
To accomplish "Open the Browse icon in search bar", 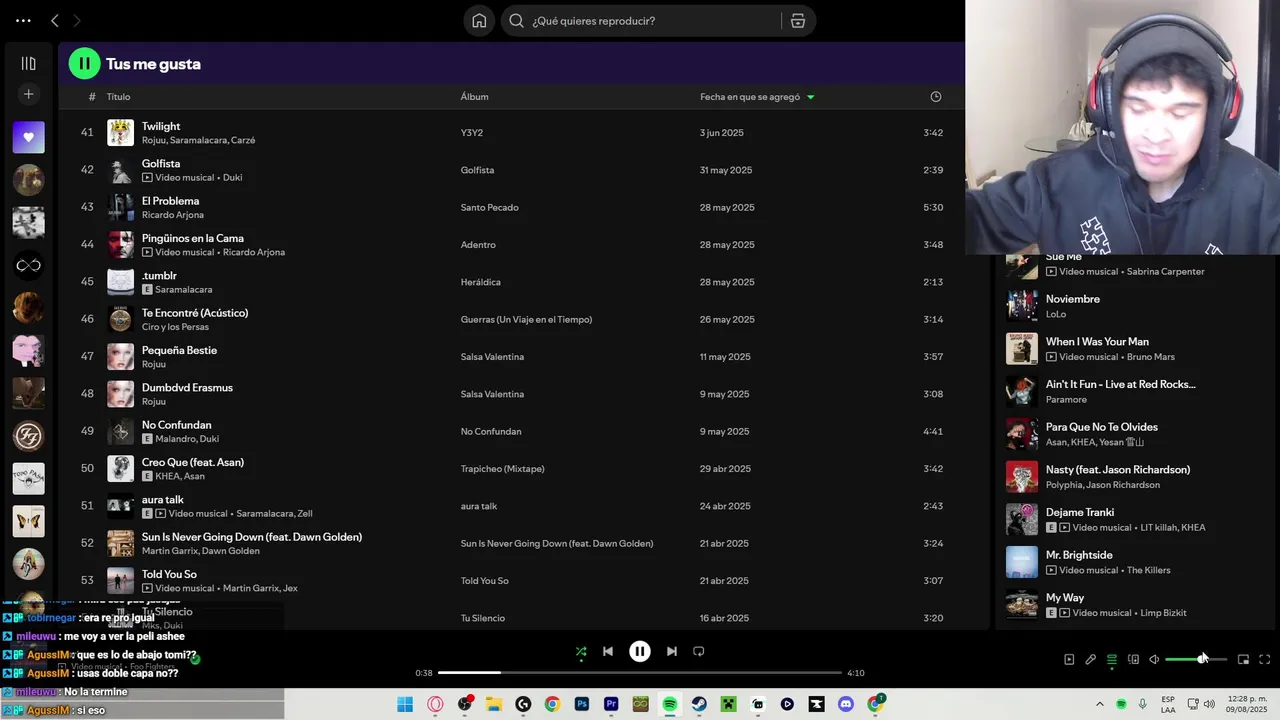I will 798,21.
